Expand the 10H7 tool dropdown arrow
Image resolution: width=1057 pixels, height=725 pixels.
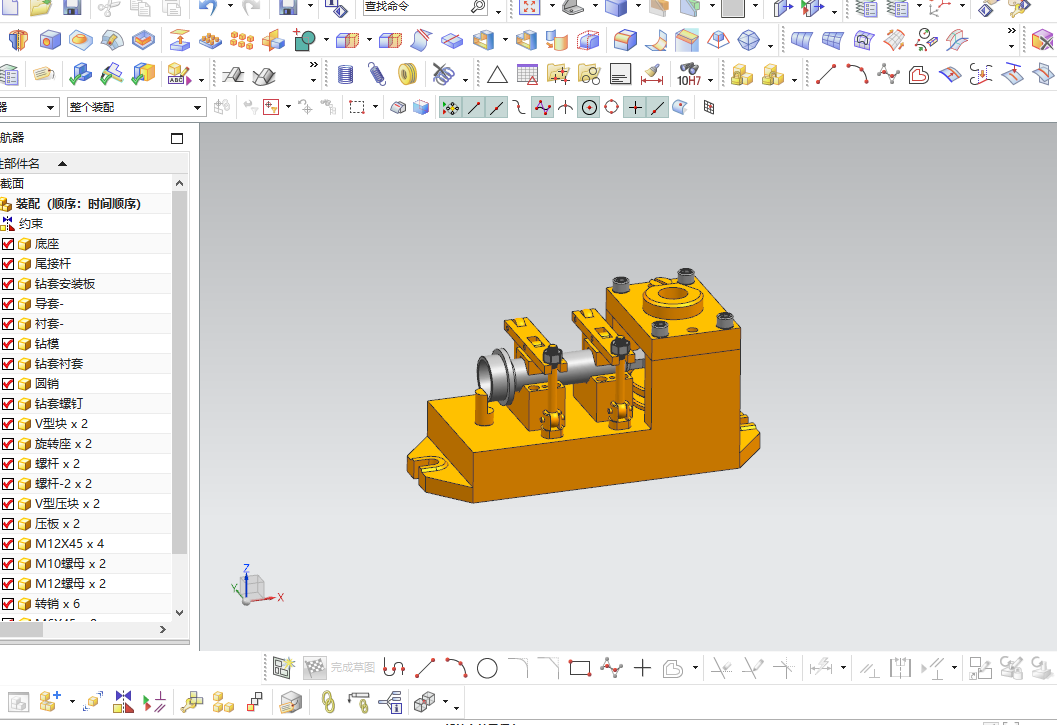pos(711,79)
